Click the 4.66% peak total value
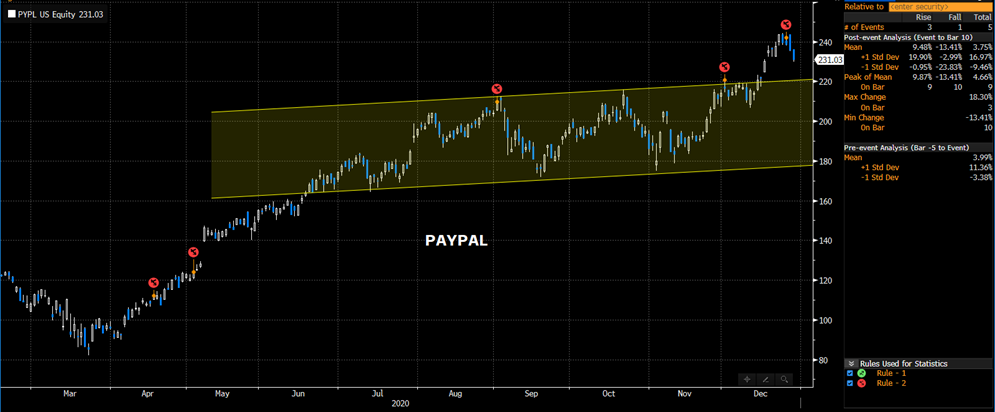This screenshot has width=995, height=412. click(x=980, y=77)
